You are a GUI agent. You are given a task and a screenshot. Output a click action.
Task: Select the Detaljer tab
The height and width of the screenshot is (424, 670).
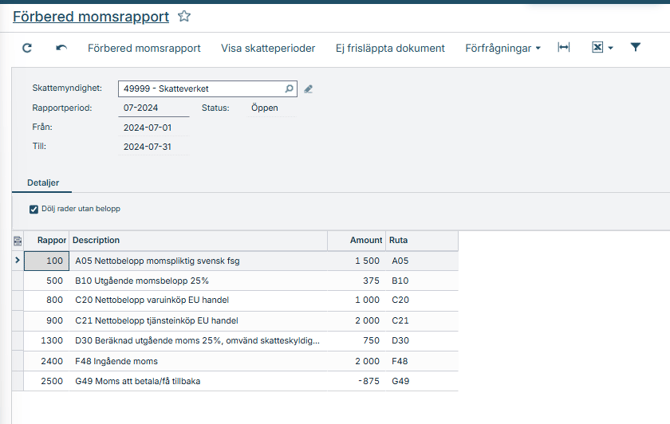[x=43, y=183]
